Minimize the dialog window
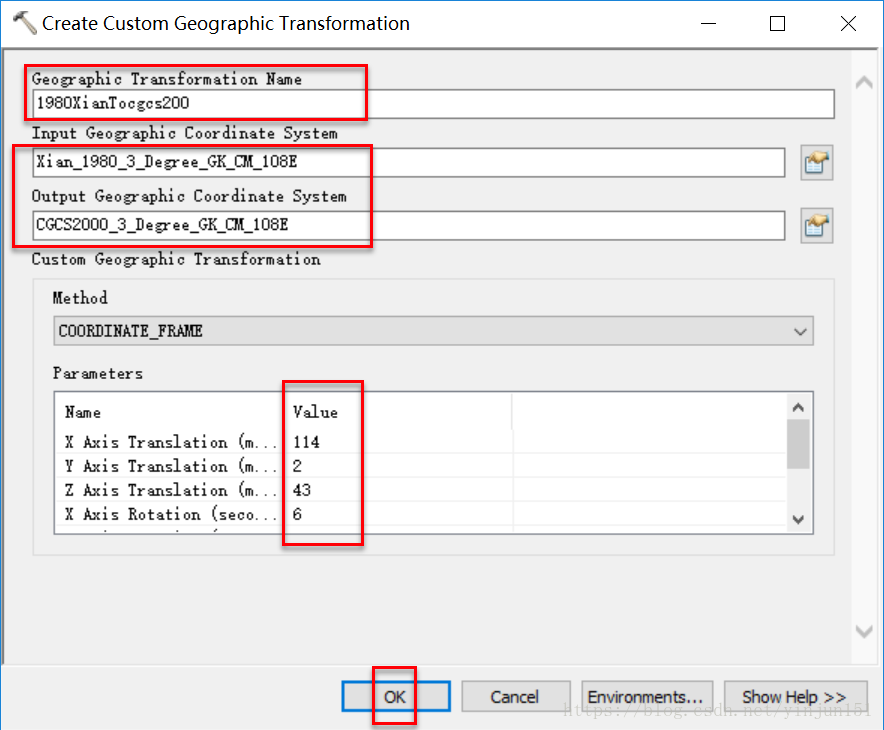The image size is (884, 730). [708, 24]
